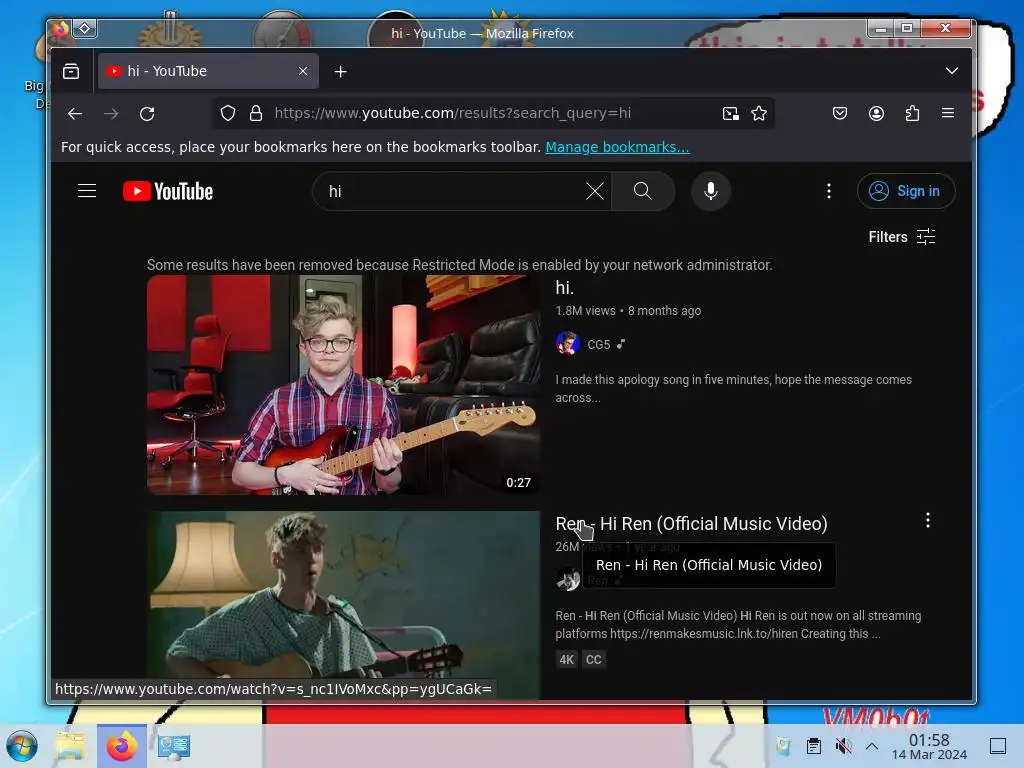Toggle muted volume tray icon
Image resolution: width=1024 pixels, height=768 pixels.
tap(843, 746)
